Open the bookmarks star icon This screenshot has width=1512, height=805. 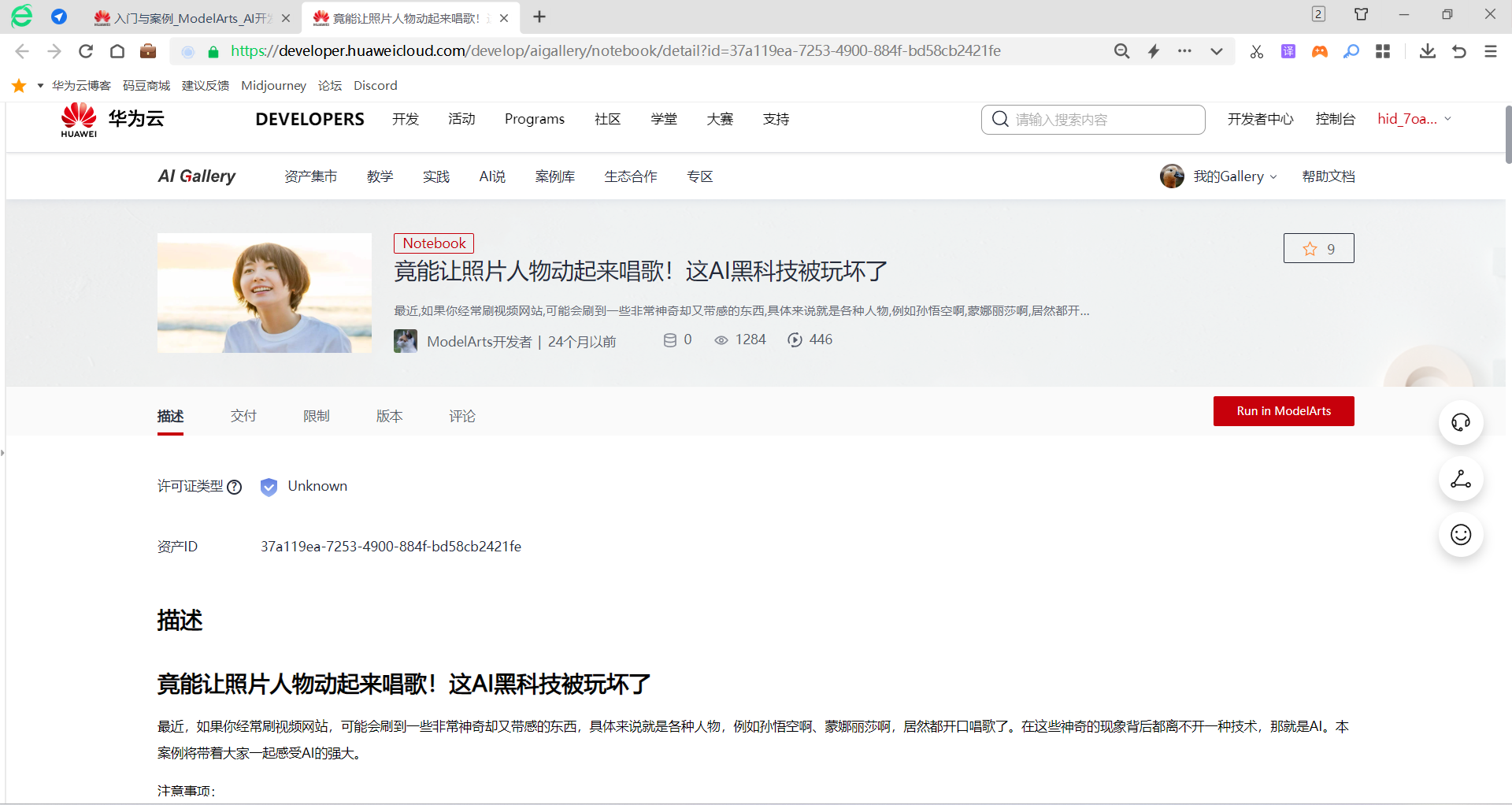pos(19,86)
